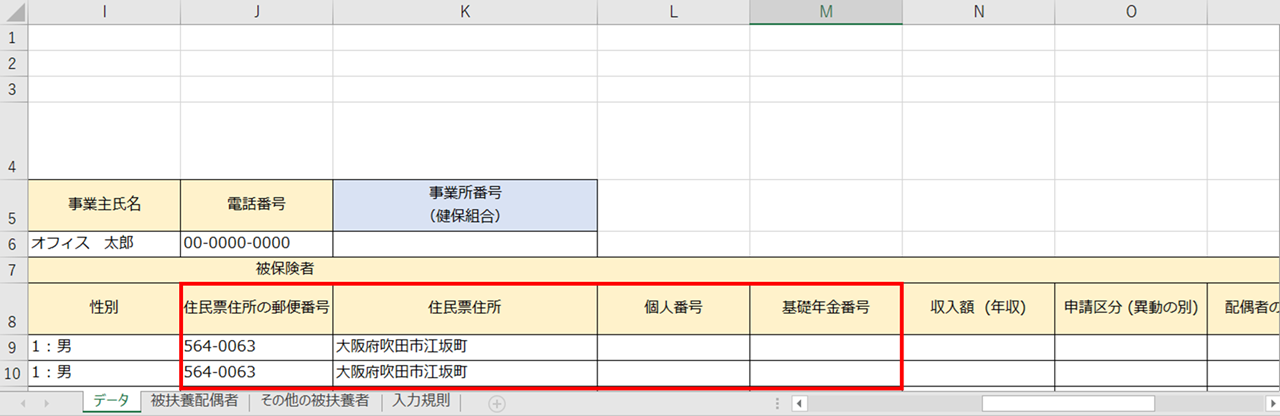Select the 基礎年金番号 header cell

pos(826,308)
